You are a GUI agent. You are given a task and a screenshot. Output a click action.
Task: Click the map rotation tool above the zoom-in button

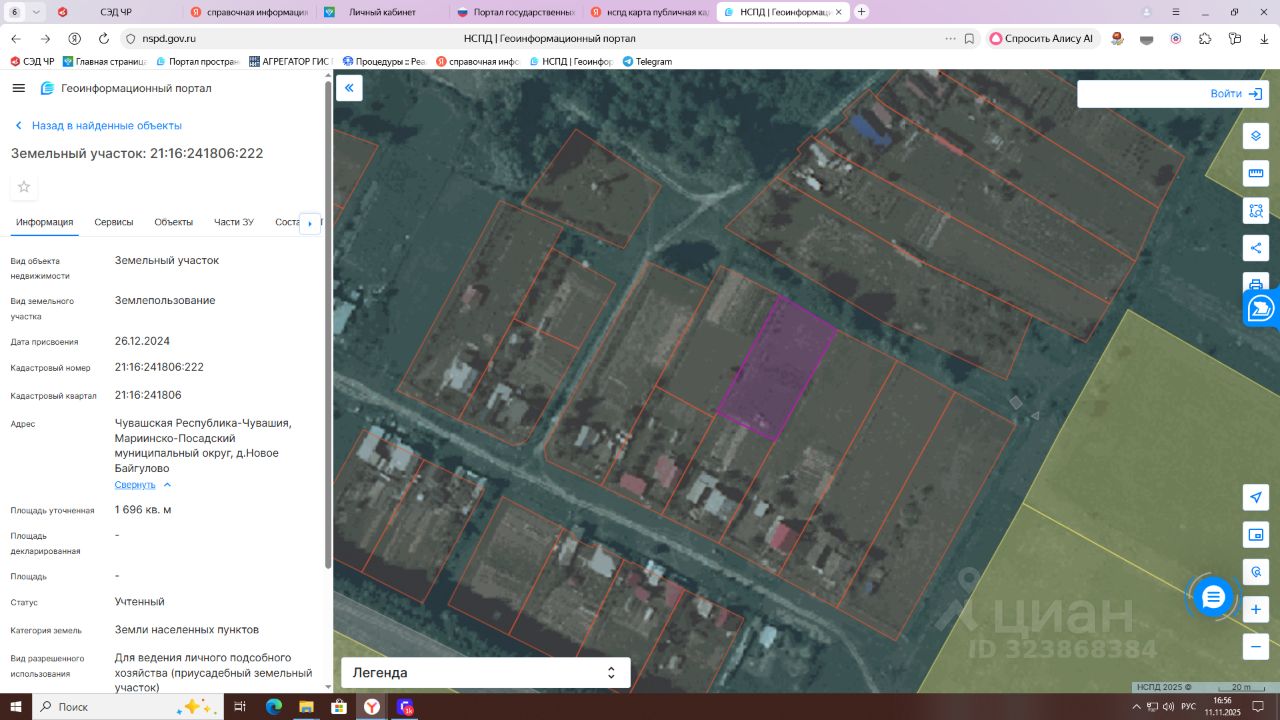(1256, 572)
